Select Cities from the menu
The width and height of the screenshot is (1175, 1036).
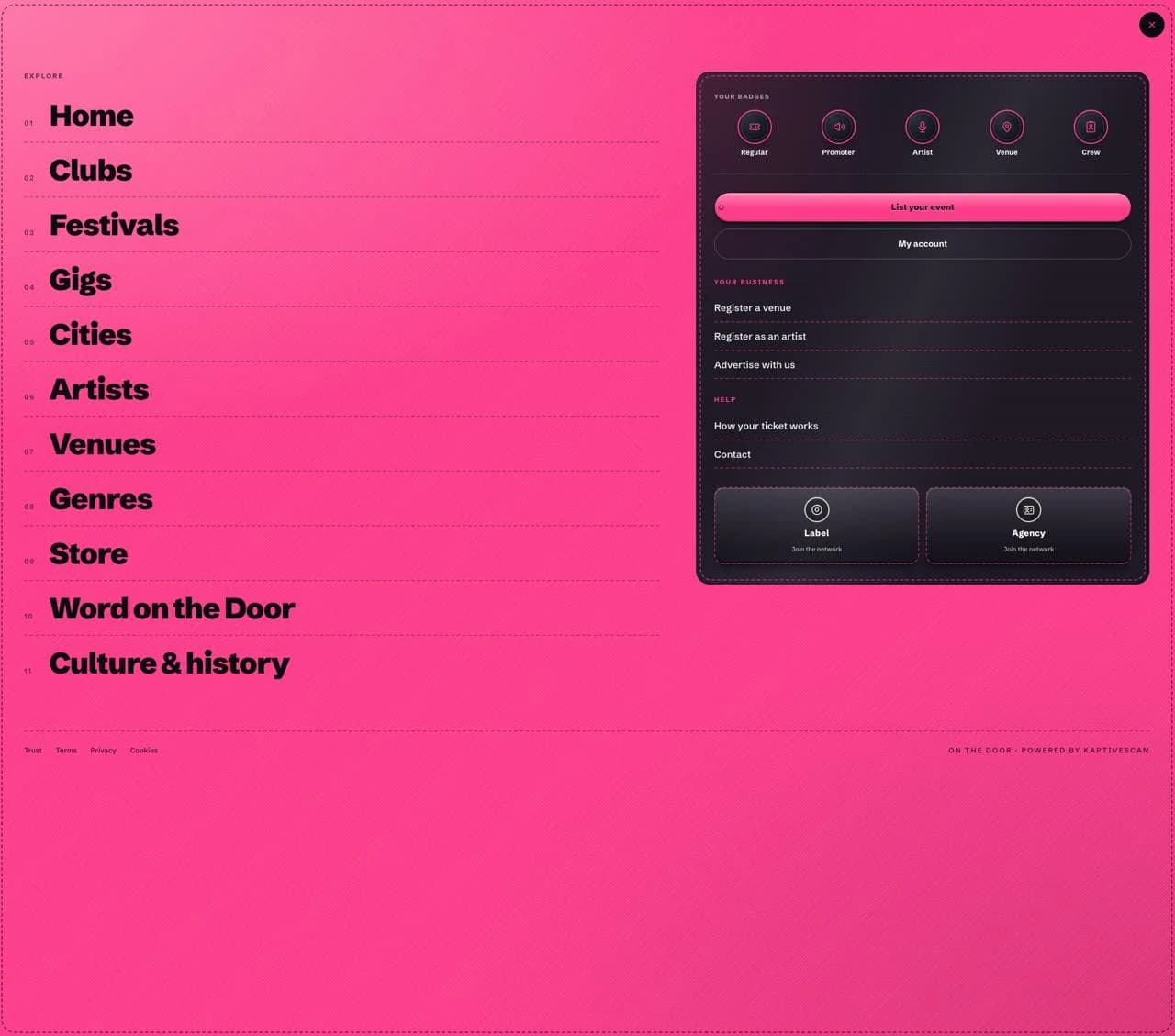point(91,335)
